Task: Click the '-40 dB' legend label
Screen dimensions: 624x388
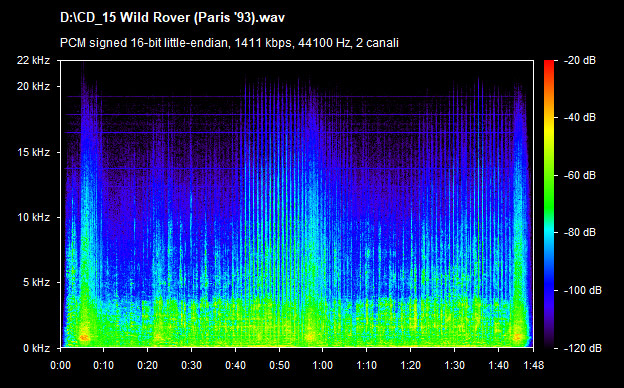Action: pos(579,118)
